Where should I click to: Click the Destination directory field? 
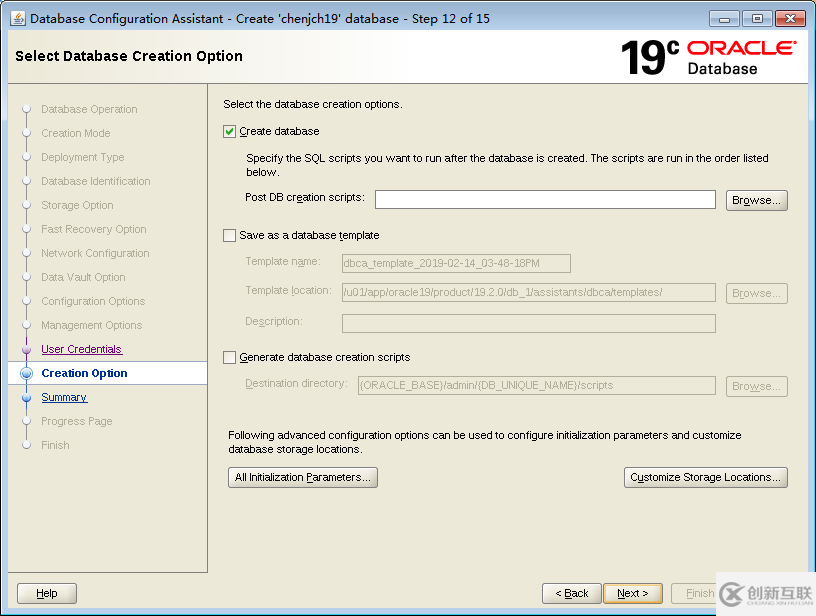pyautogui.click(x=537, y=386)
